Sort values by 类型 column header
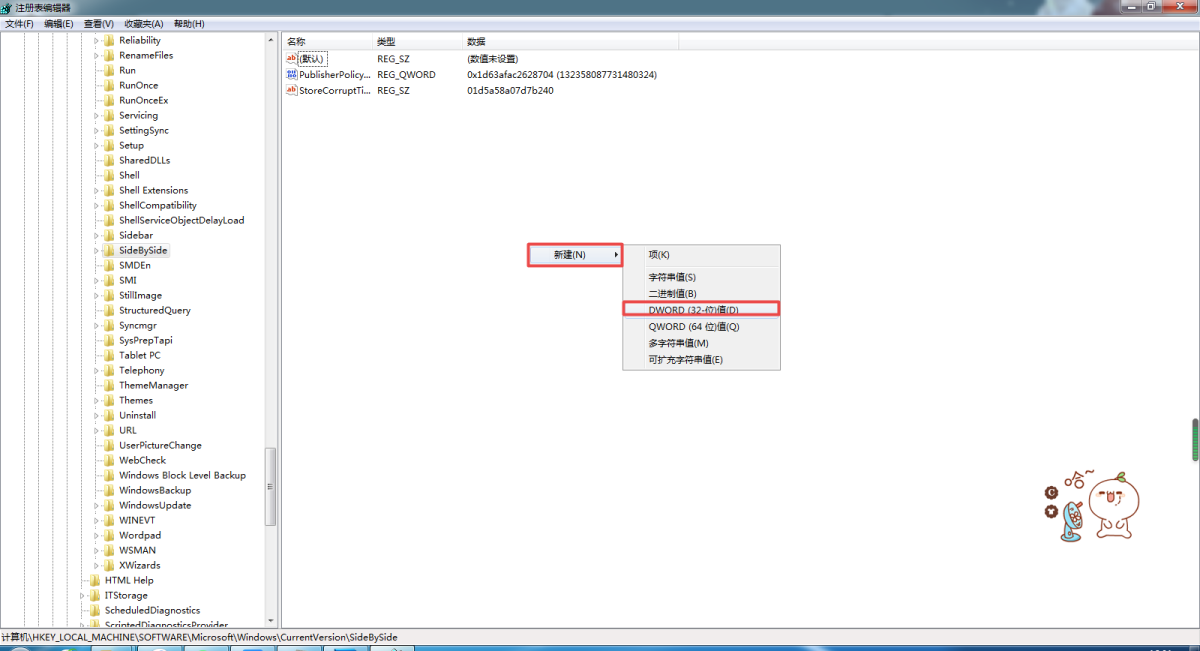The width and height of the screenshot is (1200, 651). tap(416, 42)
